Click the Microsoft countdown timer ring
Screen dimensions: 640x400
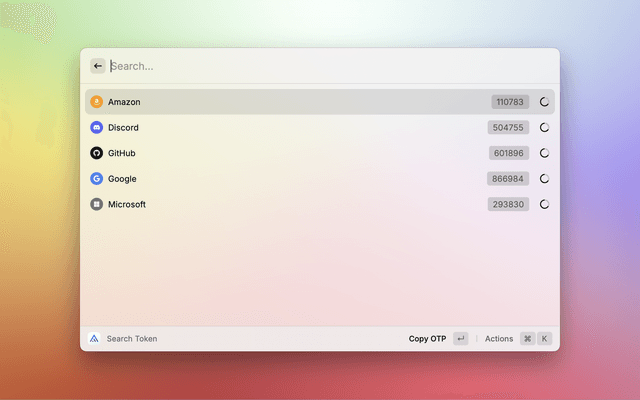pyautogui.click(x=545, y=204)
